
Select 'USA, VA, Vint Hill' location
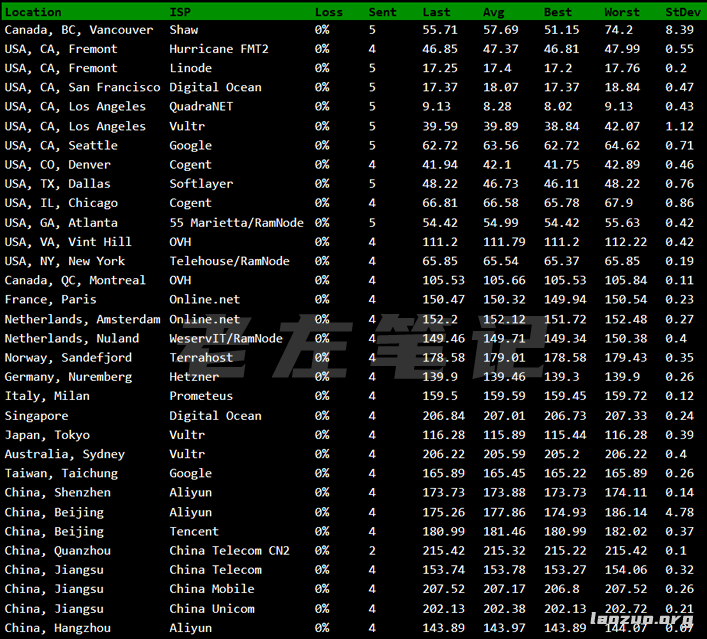[x=68, y=242]
